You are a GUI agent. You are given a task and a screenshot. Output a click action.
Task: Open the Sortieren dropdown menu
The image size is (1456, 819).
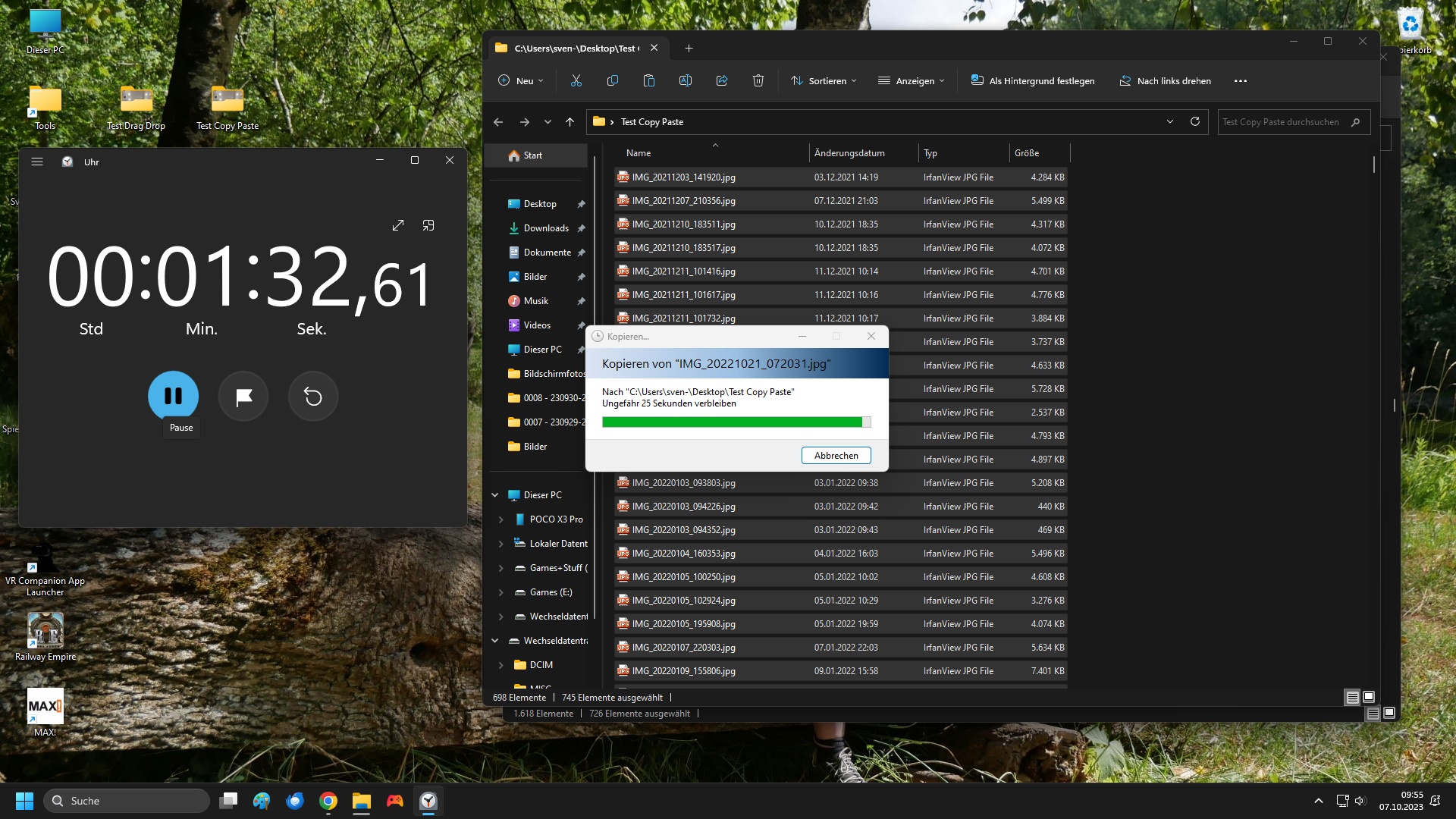pos(824,80)
